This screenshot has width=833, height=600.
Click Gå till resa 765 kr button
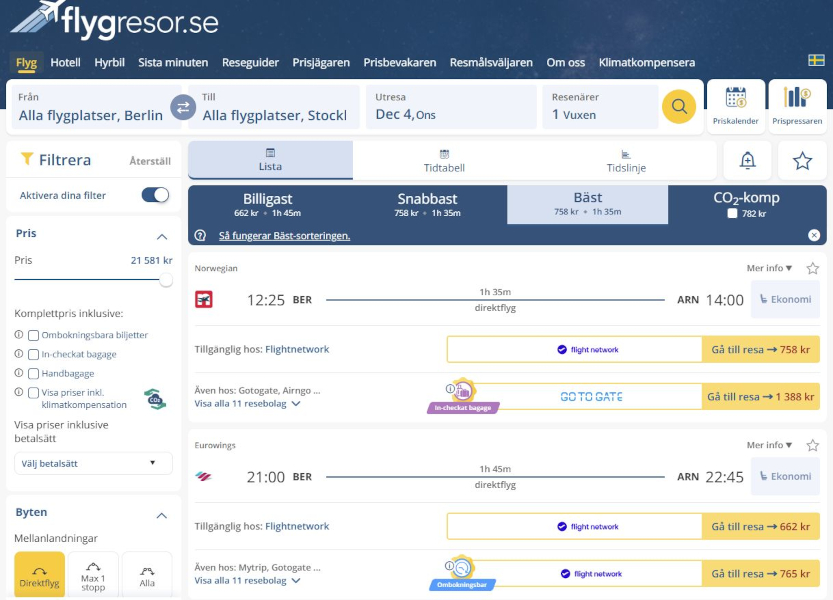point(761,574)
